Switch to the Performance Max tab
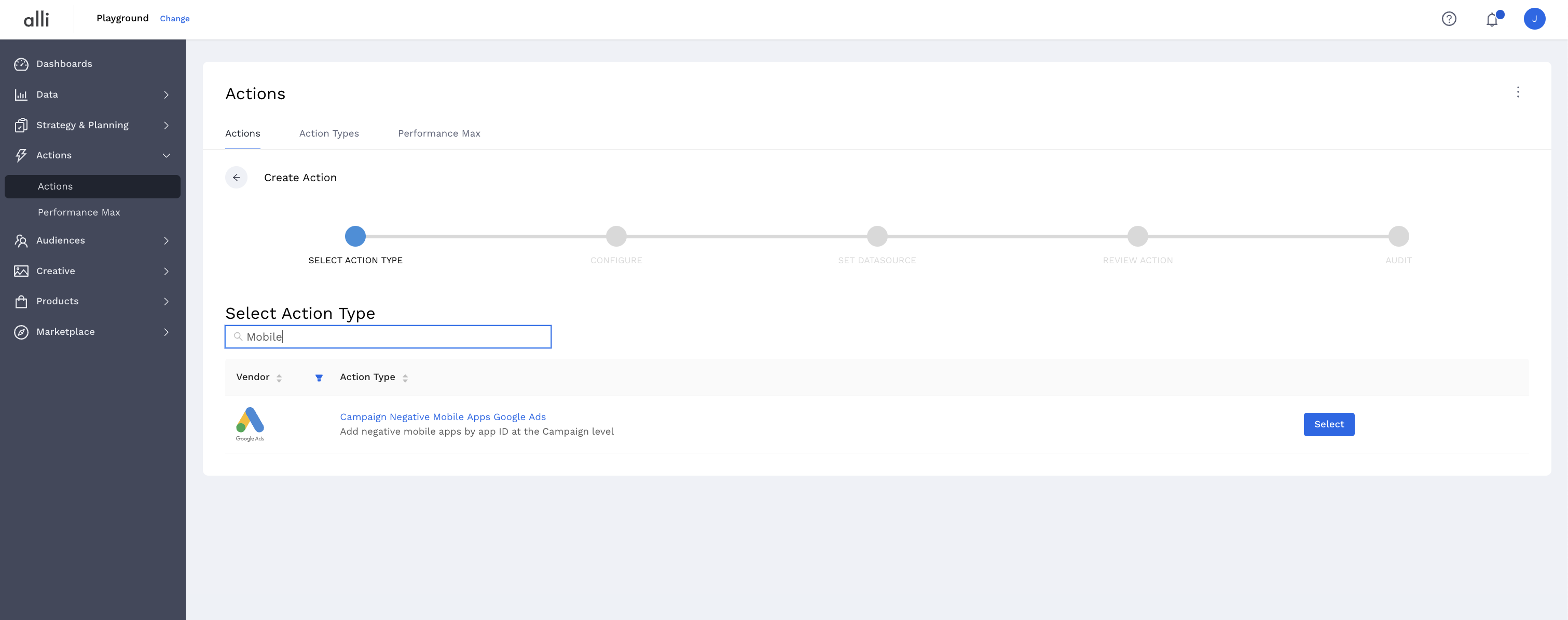Image resolution: width=1568 pixels, height=620 pixels. coord(439,133)
